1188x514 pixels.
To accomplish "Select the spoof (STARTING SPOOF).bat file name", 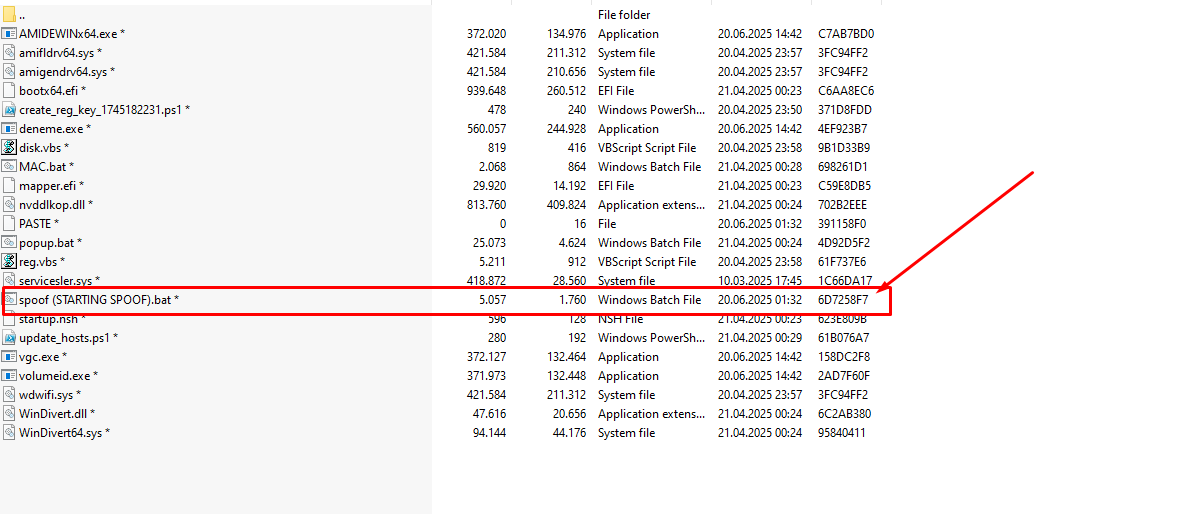I will tap(98, 300).
